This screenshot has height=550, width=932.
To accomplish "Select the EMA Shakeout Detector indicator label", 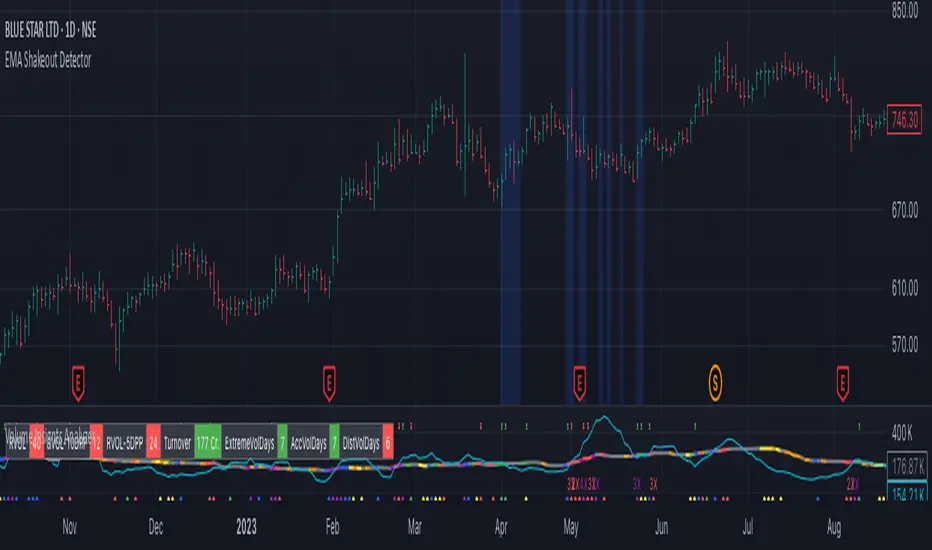I will coord(48,60).
